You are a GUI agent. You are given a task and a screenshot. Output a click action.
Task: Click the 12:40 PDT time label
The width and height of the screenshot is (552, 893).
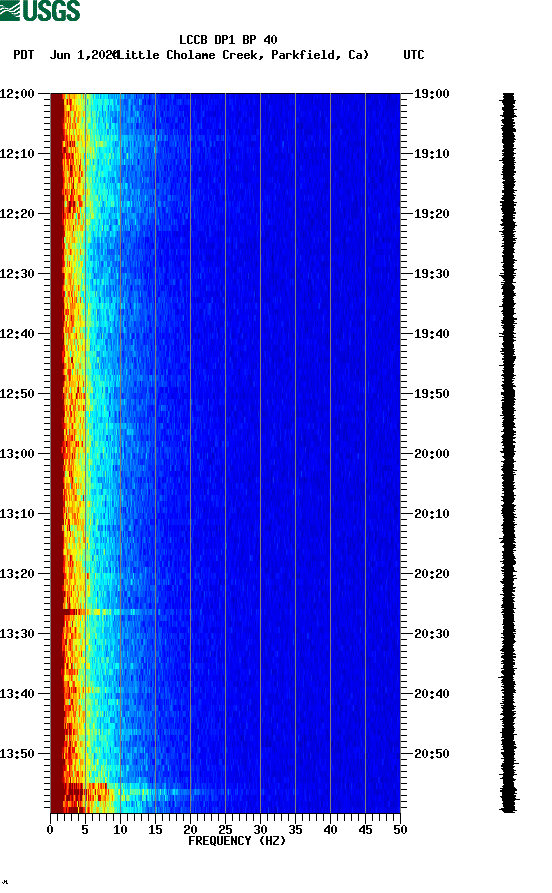click(x=17, y=334)
